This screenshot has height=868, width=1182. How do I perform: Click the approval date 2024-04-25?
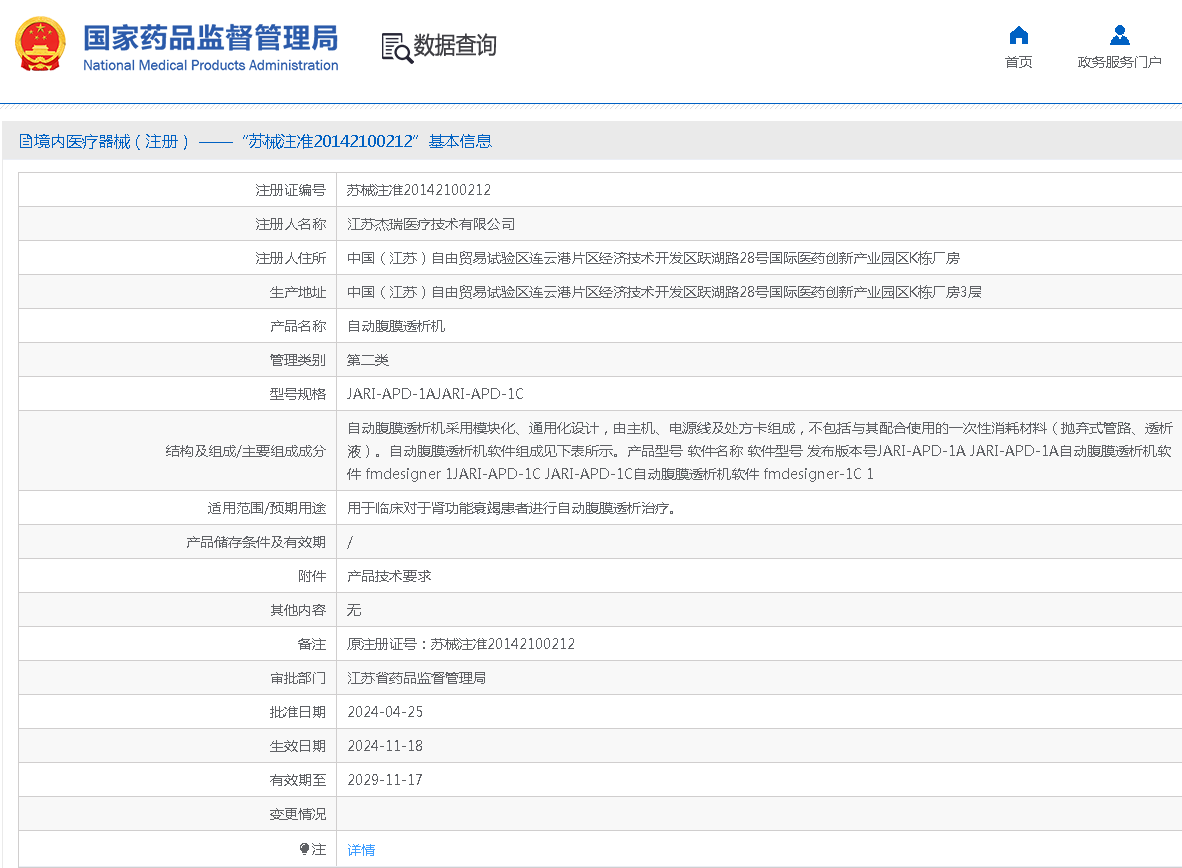(x=385, y=712)
